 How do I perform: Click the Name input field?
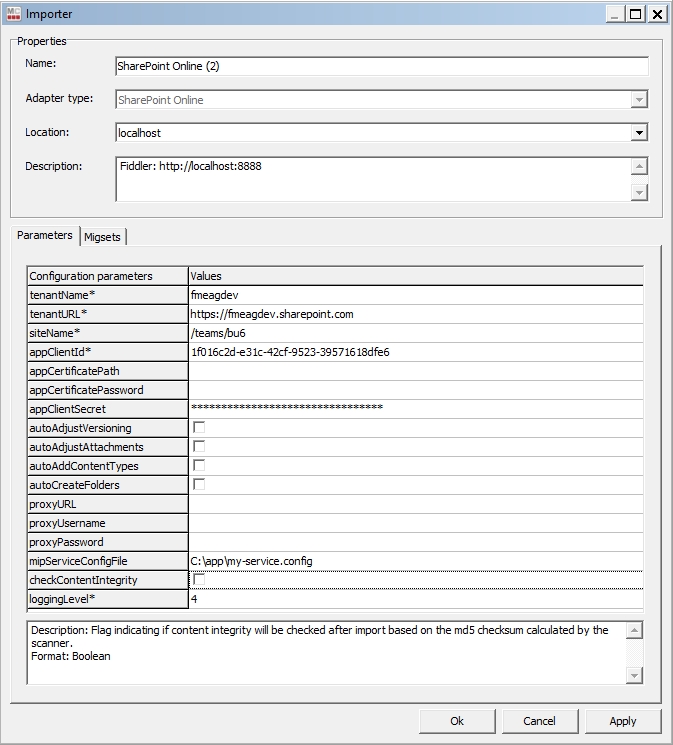point(382,66)
